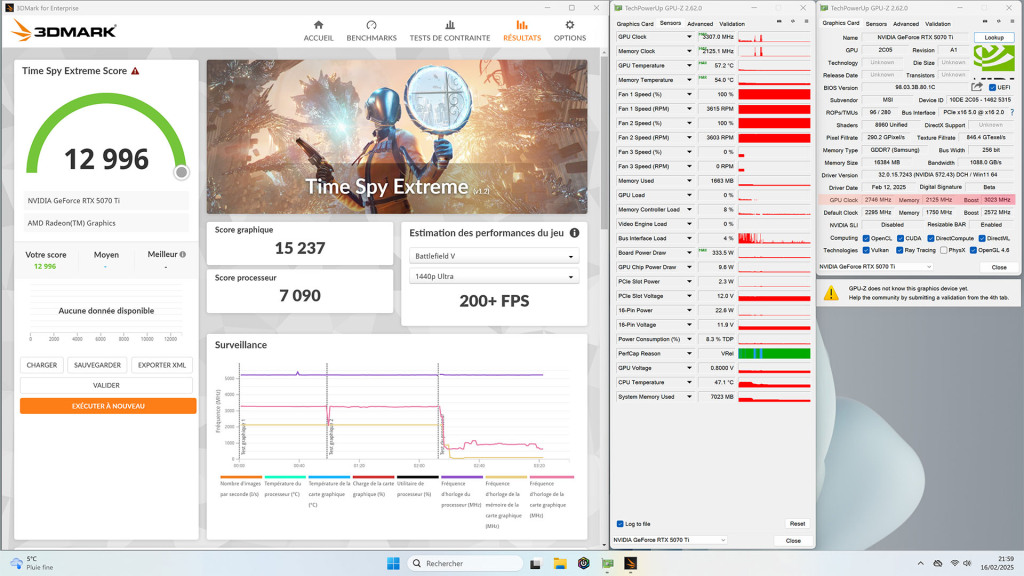Viewport: 1024px width, 576px height.
Task: Click warning triangle beside Time Spy Extreme Score
Action: (x=135, y=71)
